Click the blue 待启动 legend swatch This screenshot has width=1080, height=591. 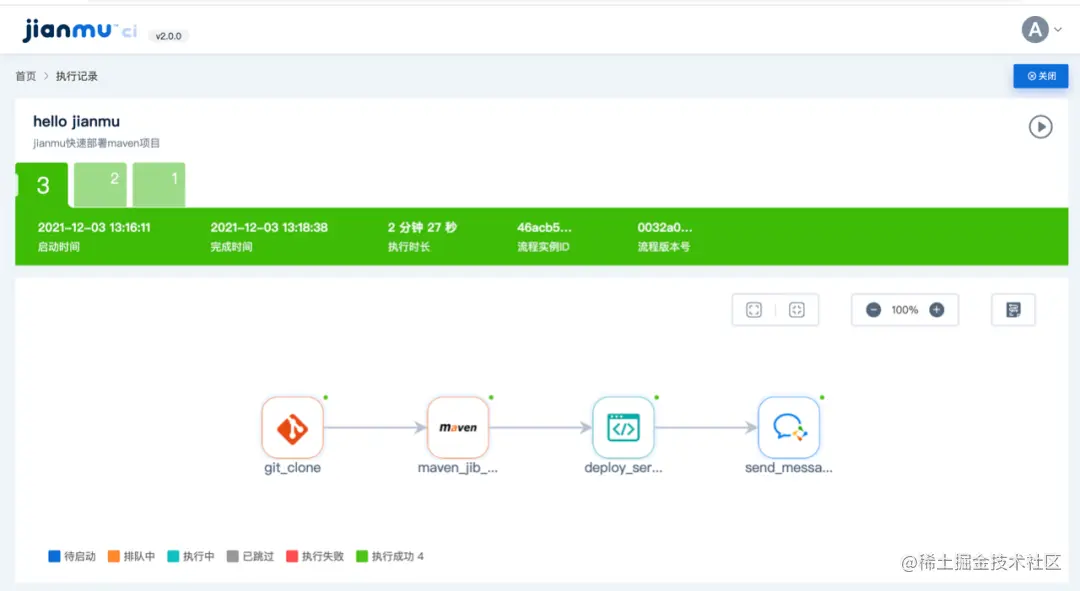54,556
